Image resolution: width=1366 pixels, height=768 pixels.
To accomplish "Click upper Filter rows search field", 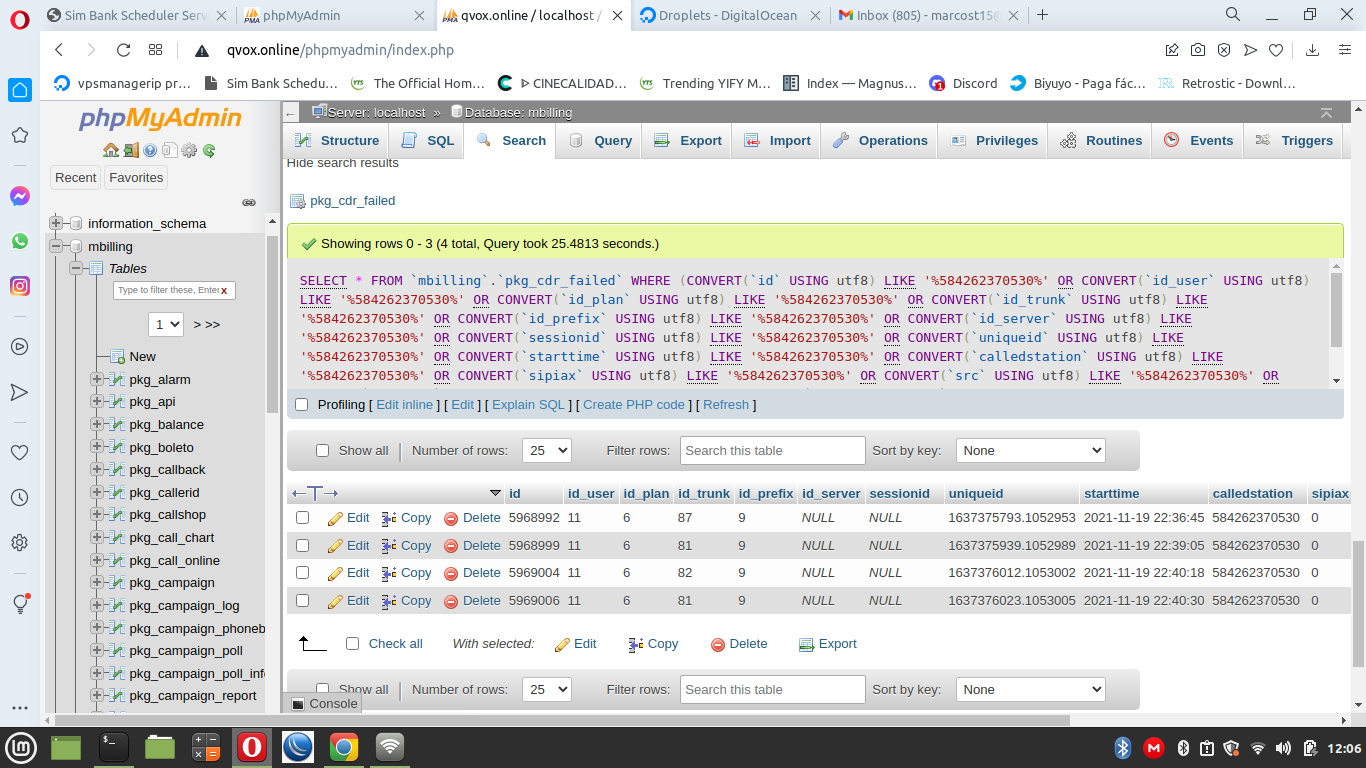I will 772,451.
